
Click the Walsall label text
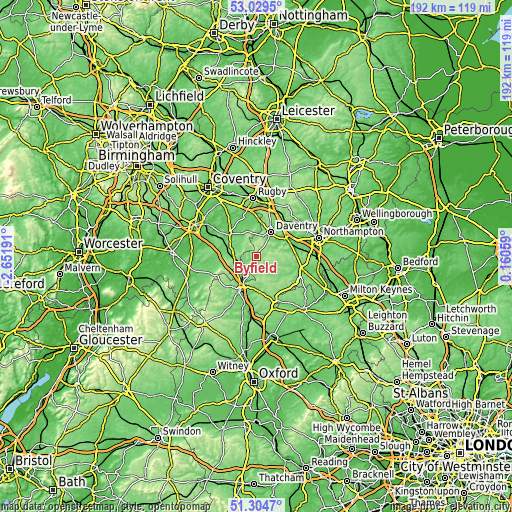(x=122, y=135)
